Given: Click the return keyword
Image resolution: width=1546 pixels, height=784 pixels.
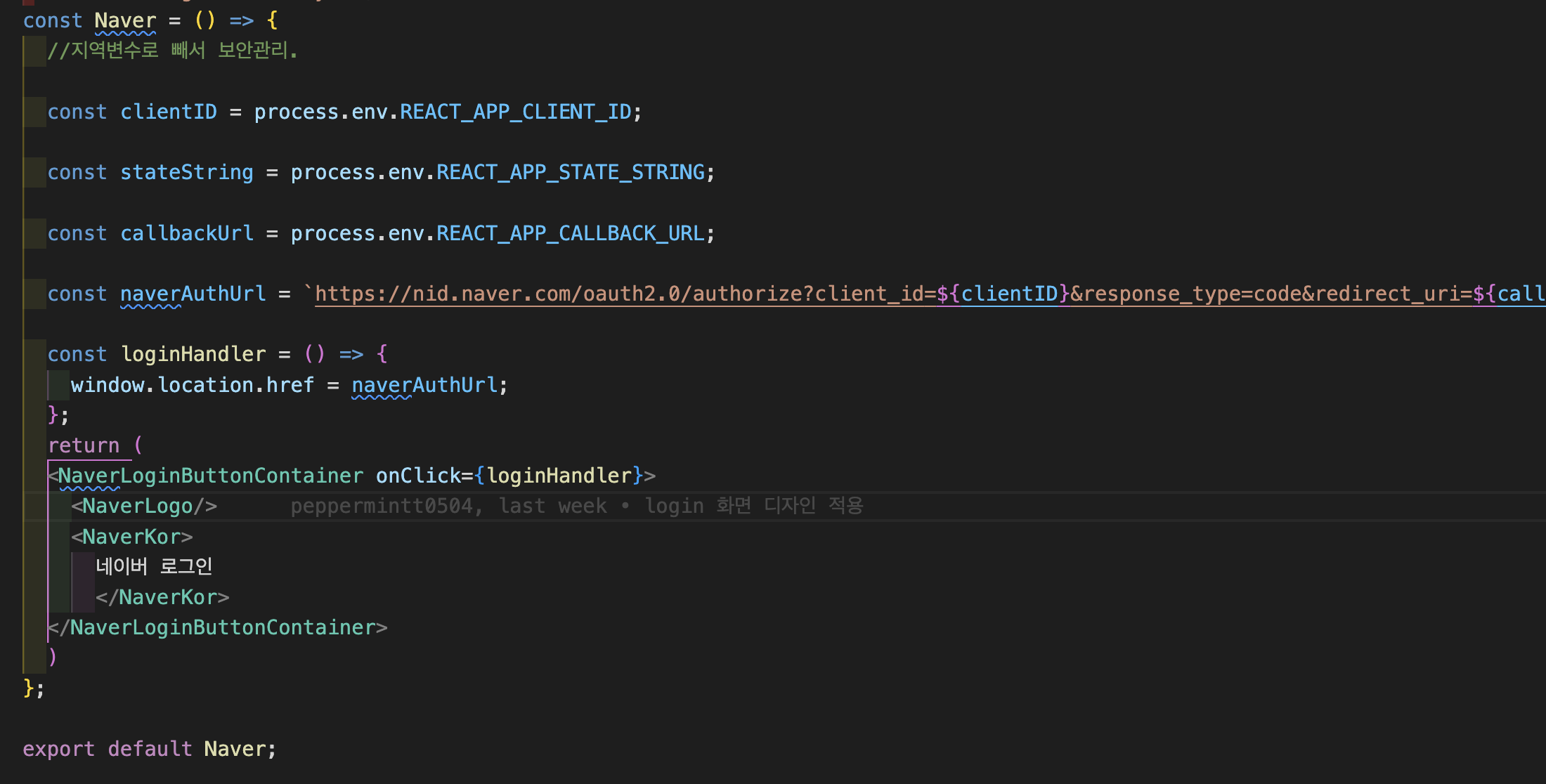Looking at the screenshot, I should [x=84, y=445].
